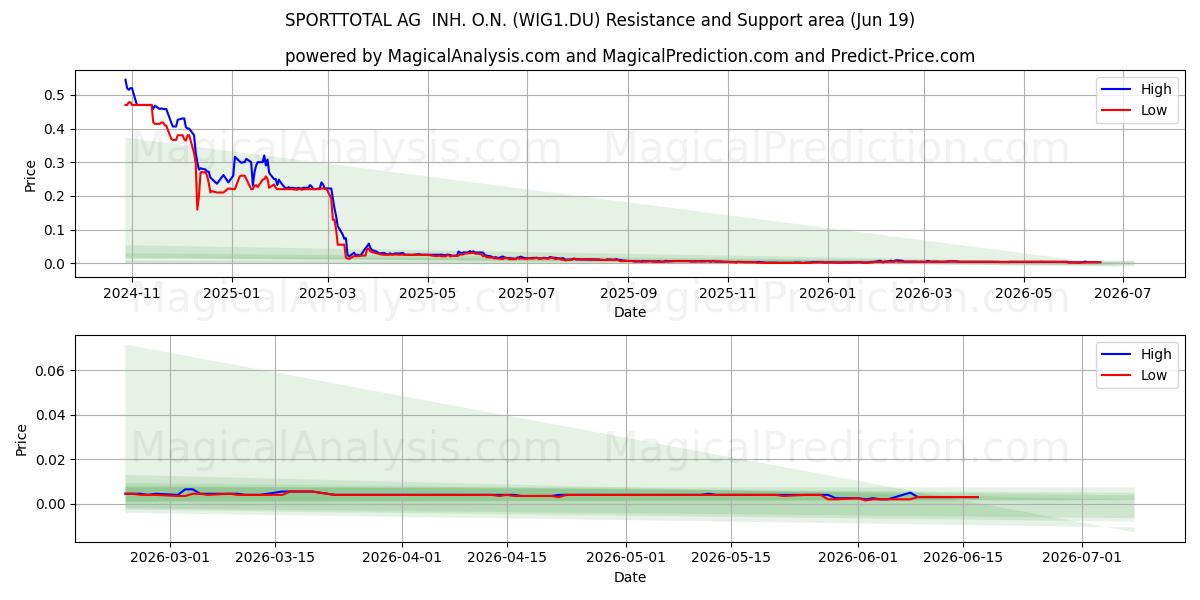
Task: Click the '2026-03' x-axis label in the top chart
Action: point(922,293)
